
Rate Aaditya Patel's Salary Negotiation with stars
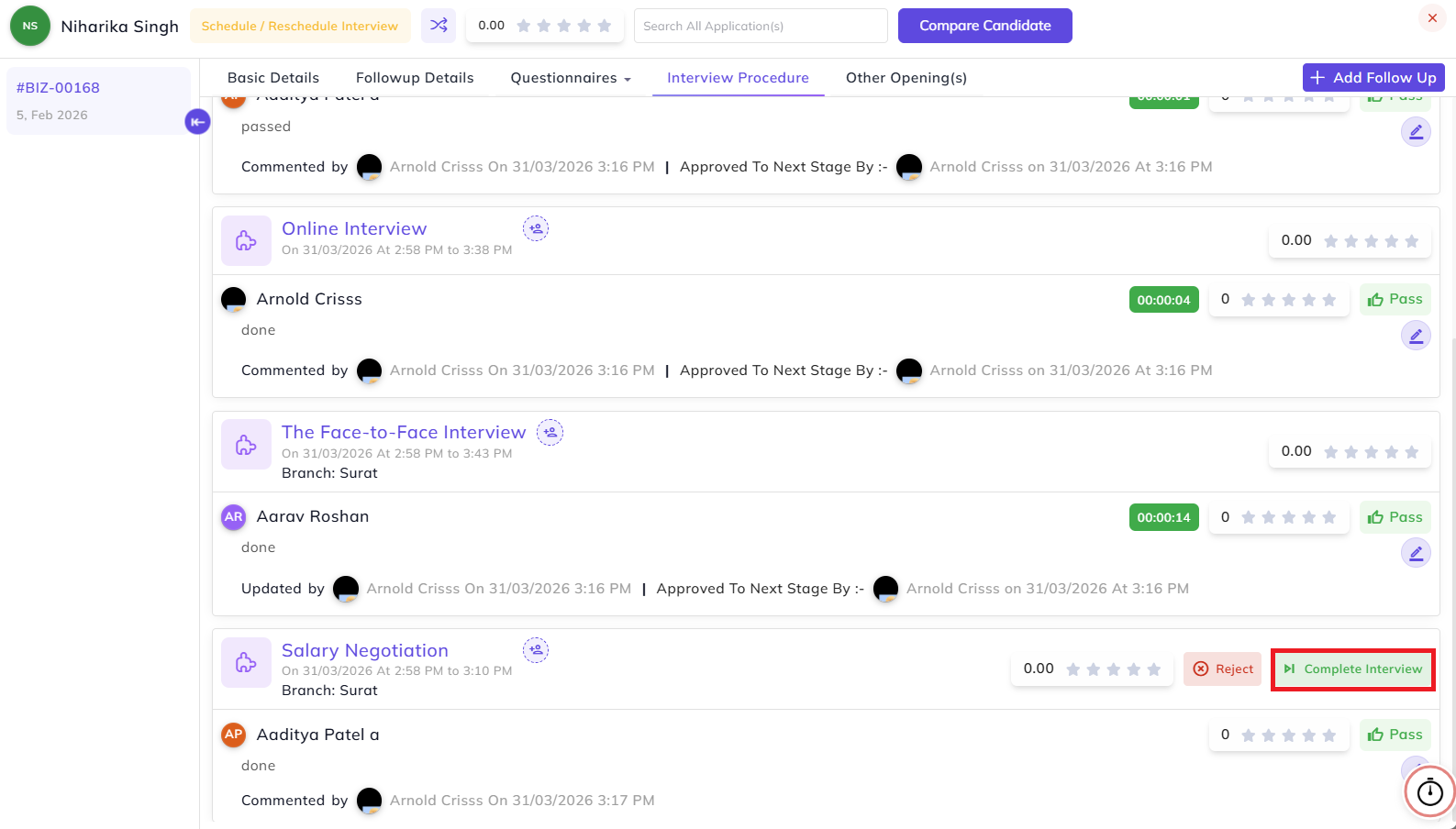coord(1288,735)
